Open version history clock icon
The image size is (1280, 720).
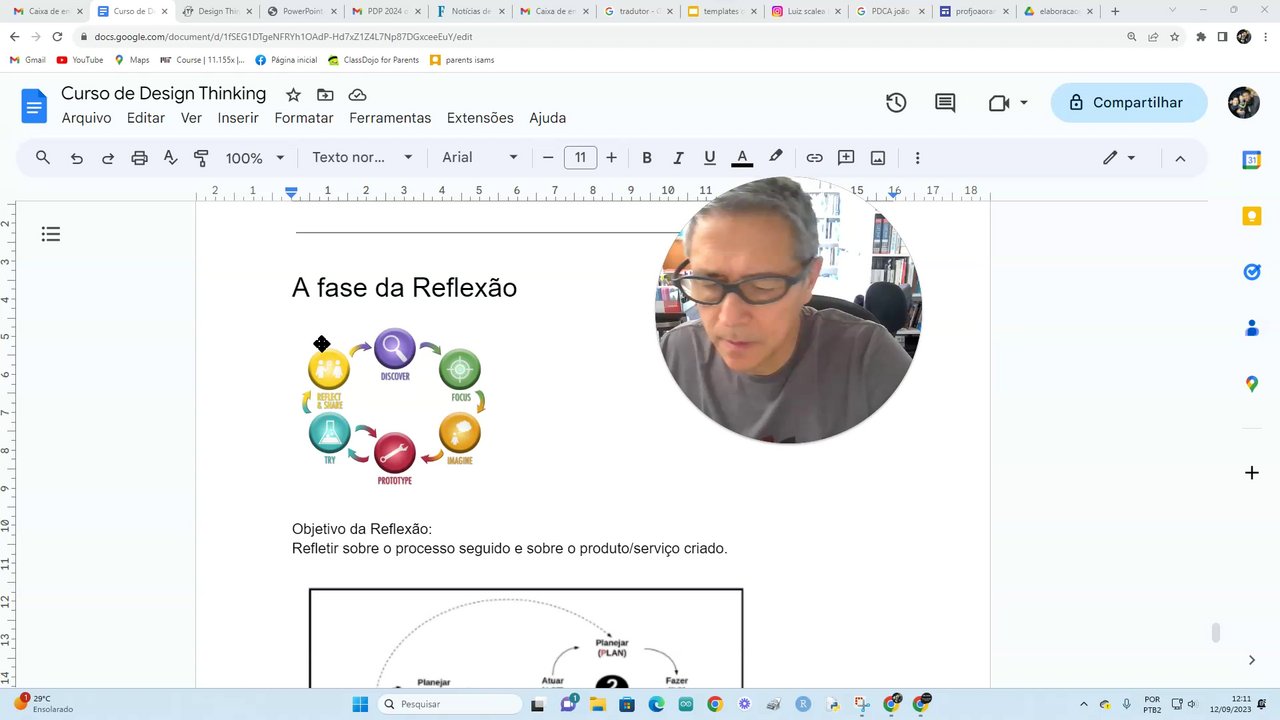pyautogui.click(x=896, y=103)
